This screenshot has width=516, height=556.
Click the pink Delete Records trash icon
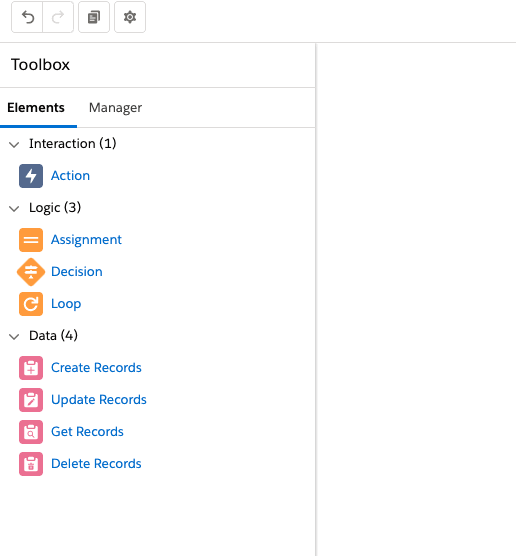point(31,464)
